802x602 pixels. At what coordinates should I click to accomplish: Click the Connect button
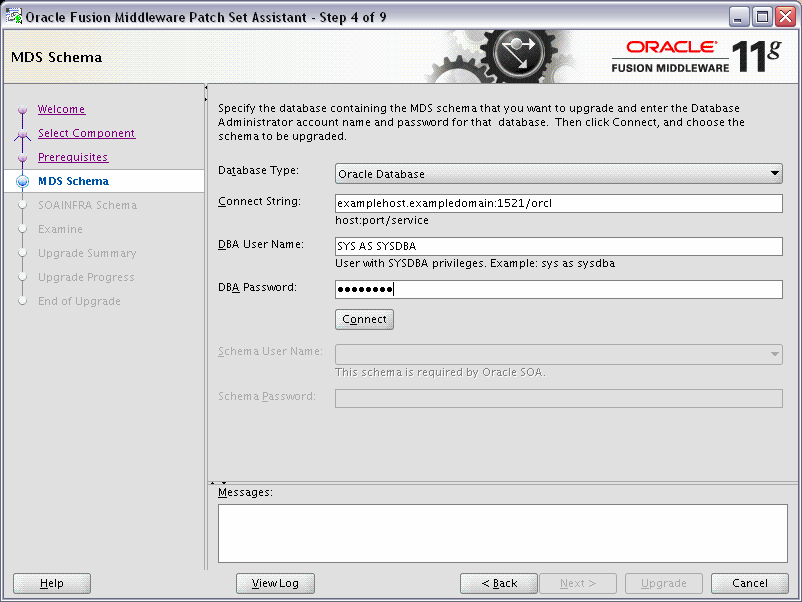pyautogui.click(x=363, y=319)
